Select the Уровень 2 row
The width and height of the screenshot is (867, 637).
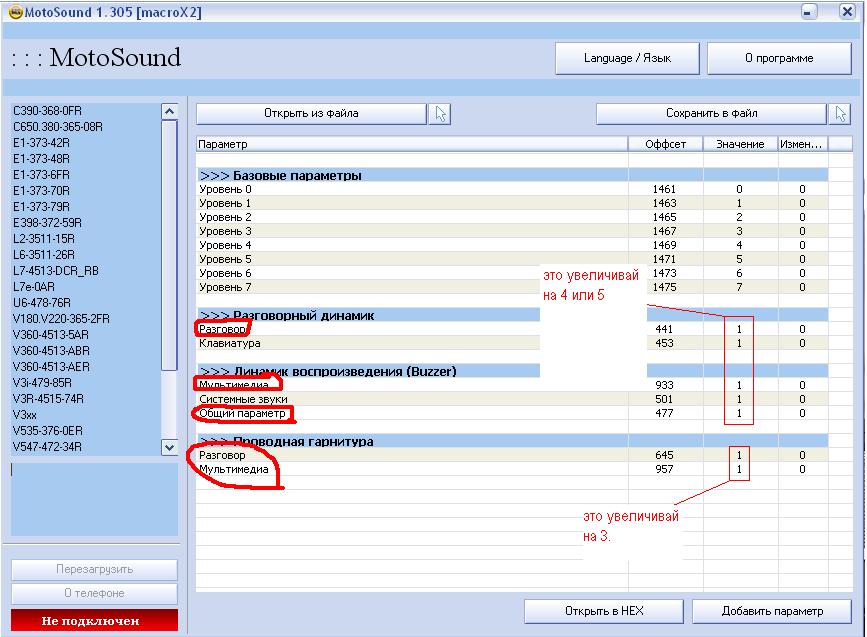pyautogui.click(x=512, y=217)
